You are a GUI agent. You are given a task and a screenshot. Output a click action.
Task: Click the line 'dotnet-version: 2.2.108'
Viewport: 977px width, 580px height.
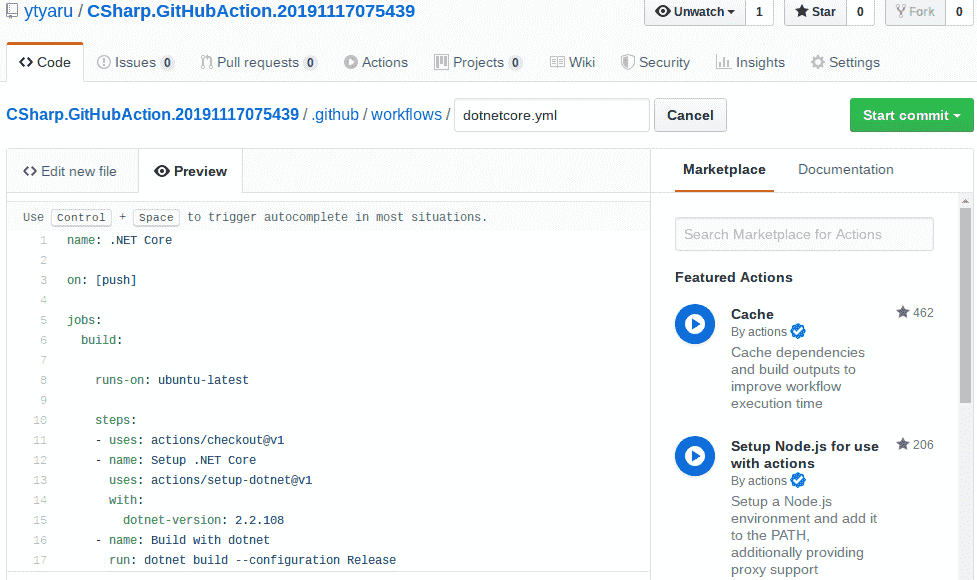point(203,520)
